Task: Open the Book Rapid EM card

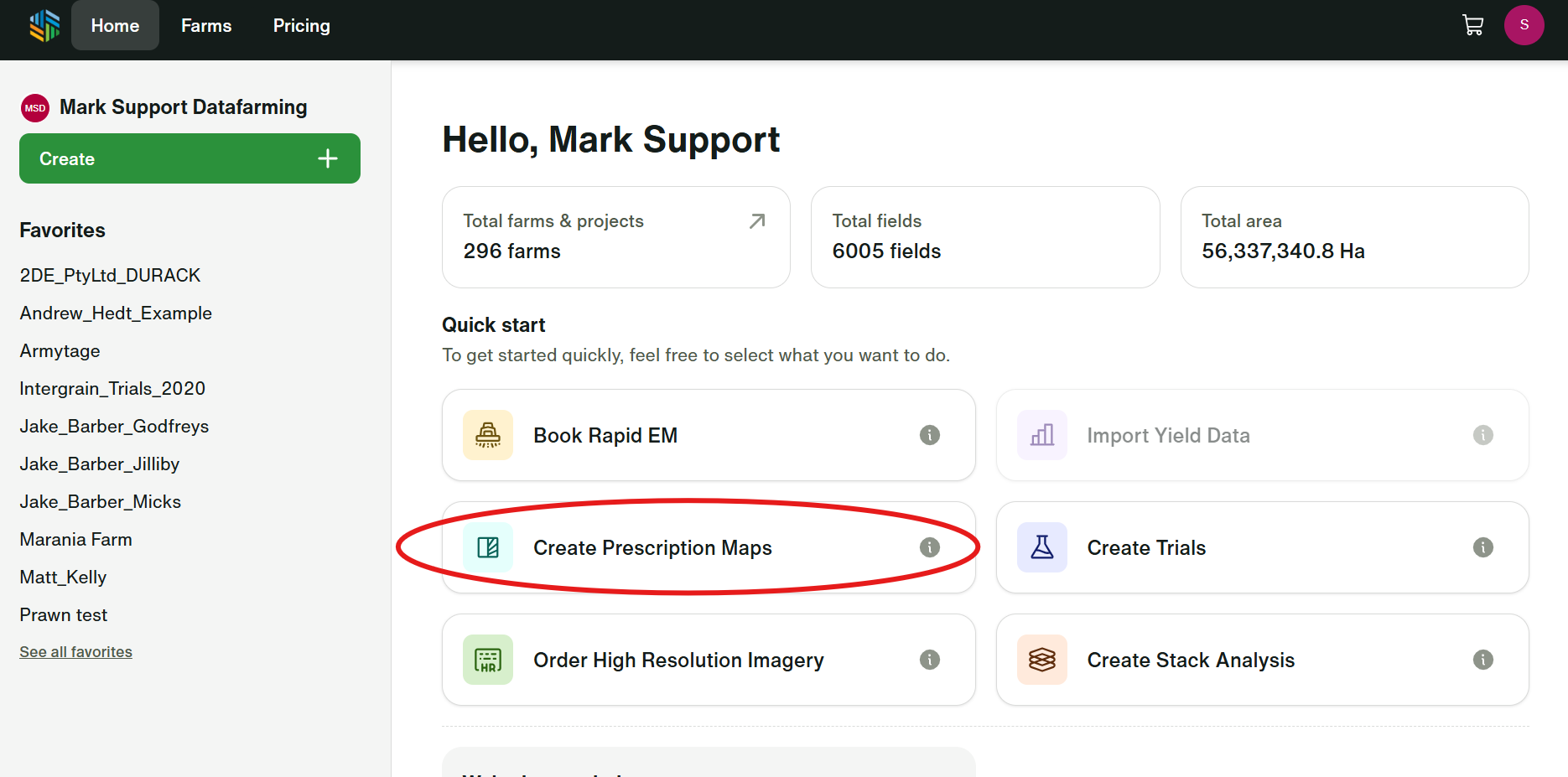Action: 605,436
